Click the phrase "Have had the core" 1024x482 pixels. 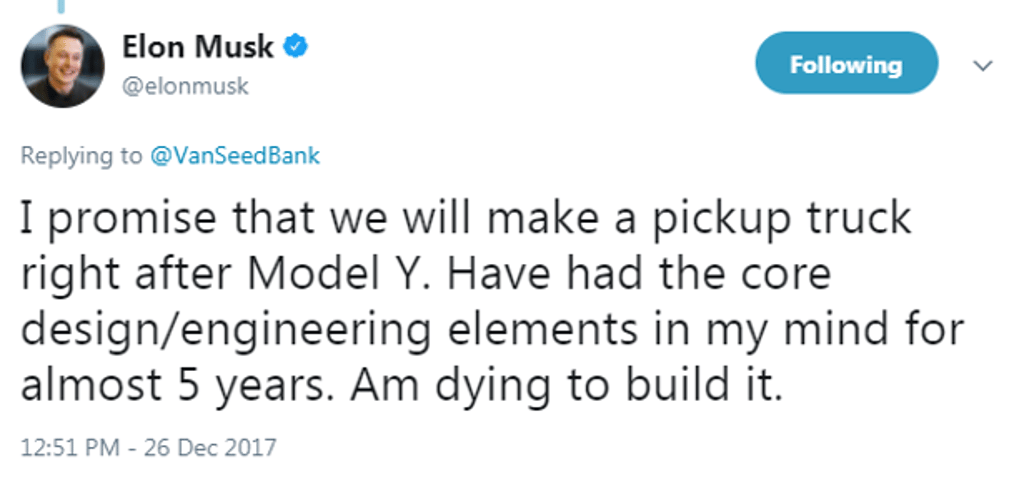[x=652, y=275]
